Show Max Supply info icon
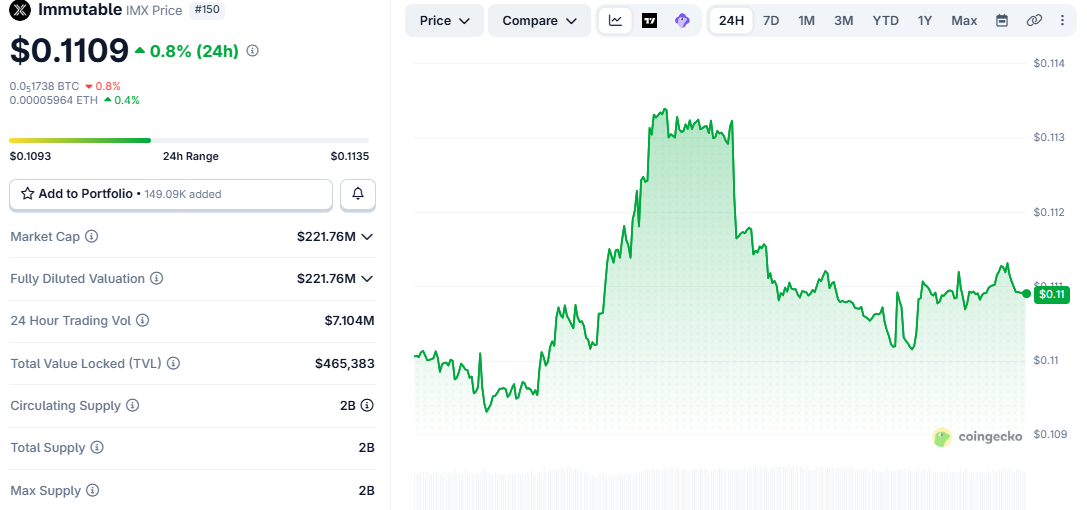 (x=93, y=491)
